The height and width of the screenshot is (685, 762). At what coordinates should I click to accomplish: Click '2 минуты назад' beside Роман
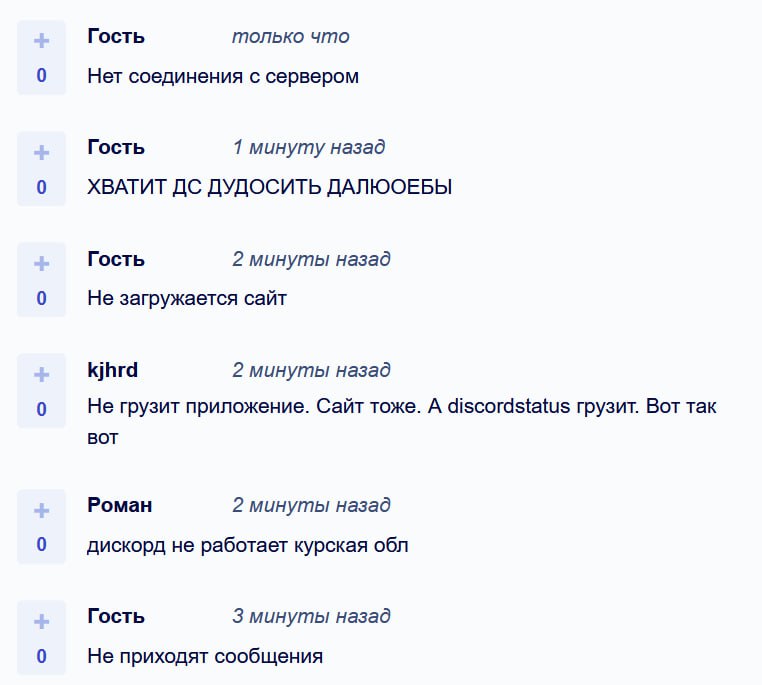click(x=311, y=505)
